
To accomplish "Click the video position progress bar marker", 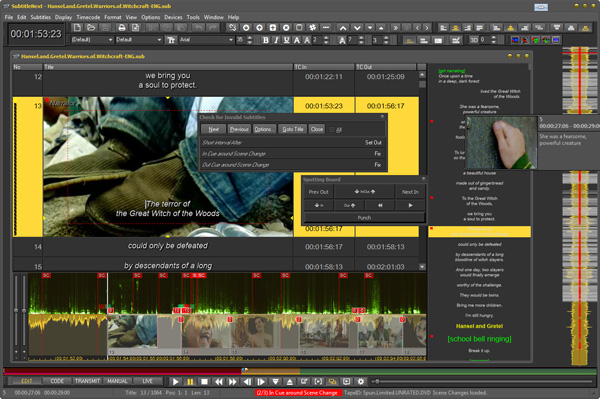I will [x=245, y=370].
